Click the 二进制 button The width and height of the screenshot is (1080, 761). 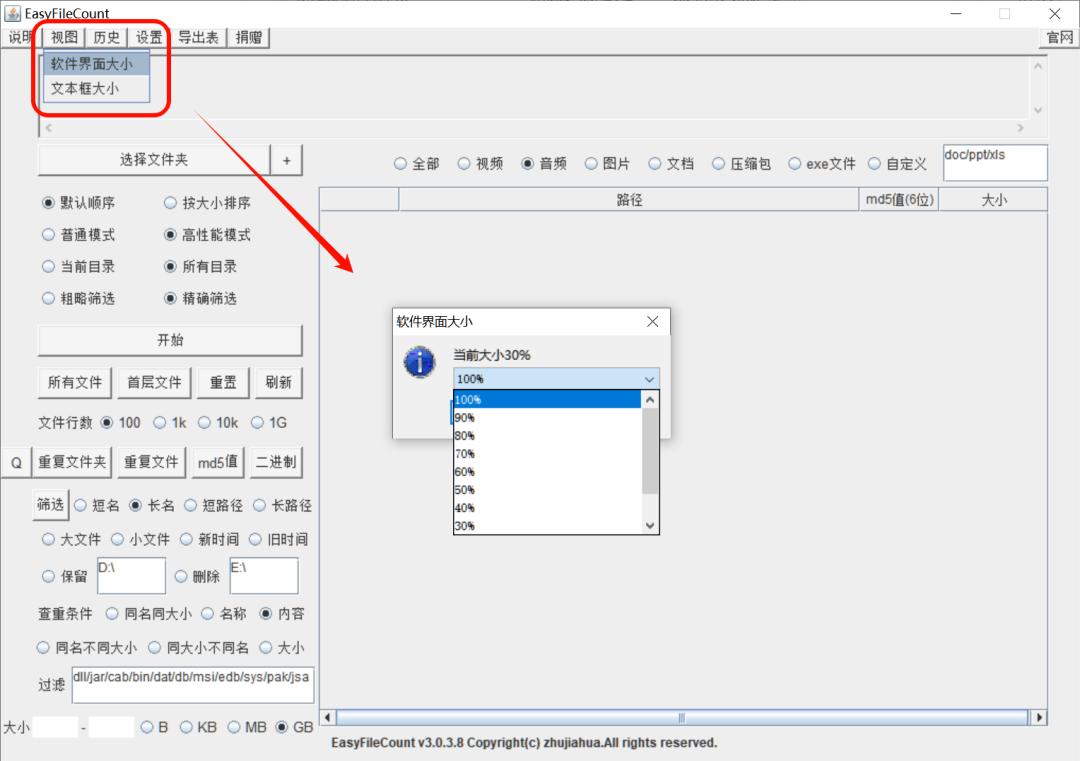(x=276, y=462)
